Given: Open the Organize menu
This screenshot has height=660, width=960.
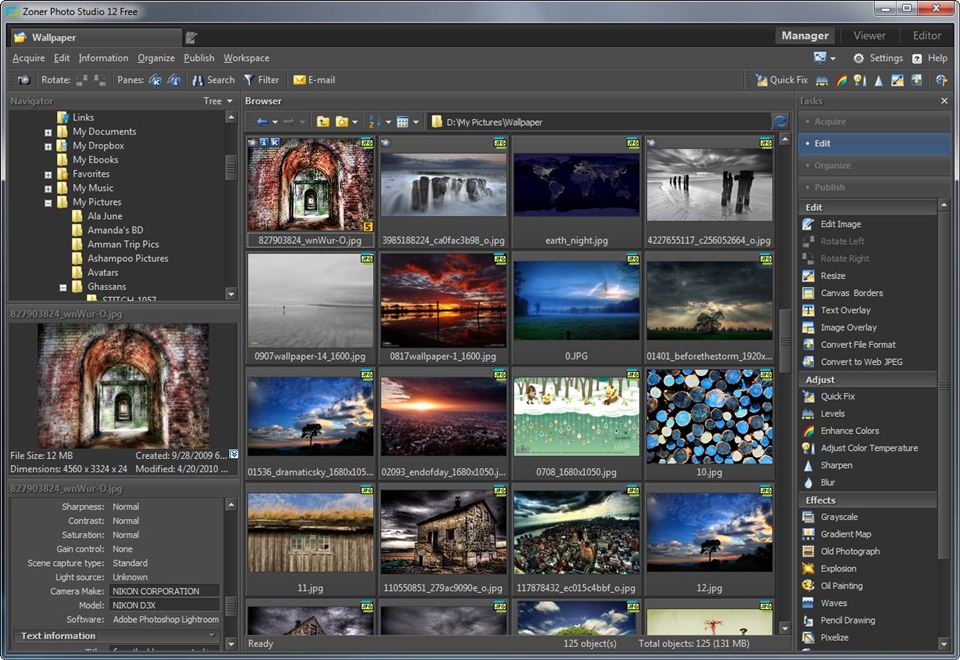Looking at the screenshot, I should (156, 58).
